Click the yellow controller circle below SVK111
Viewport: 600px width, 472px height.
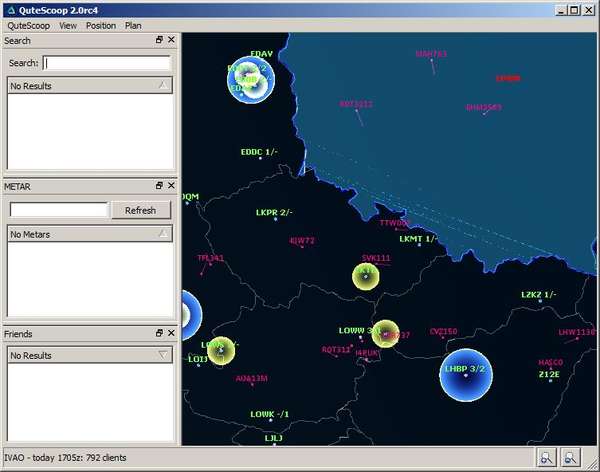[x=366, y=276]
